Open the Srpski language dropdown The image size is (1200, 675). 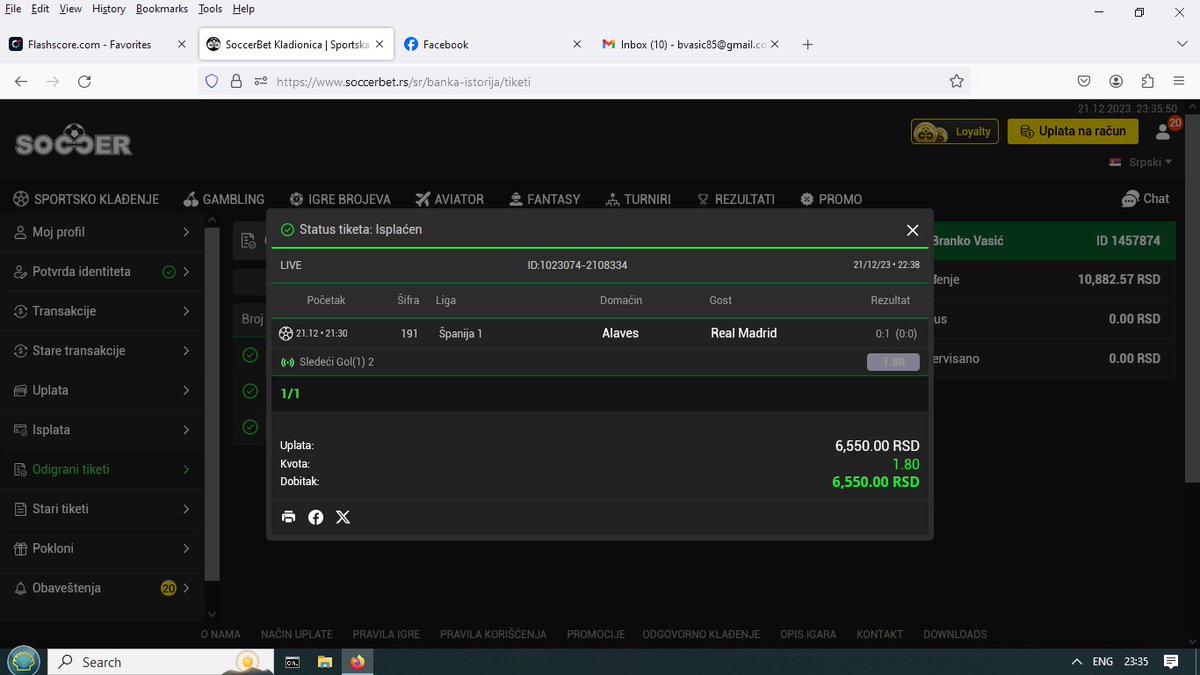point(1140,162)
